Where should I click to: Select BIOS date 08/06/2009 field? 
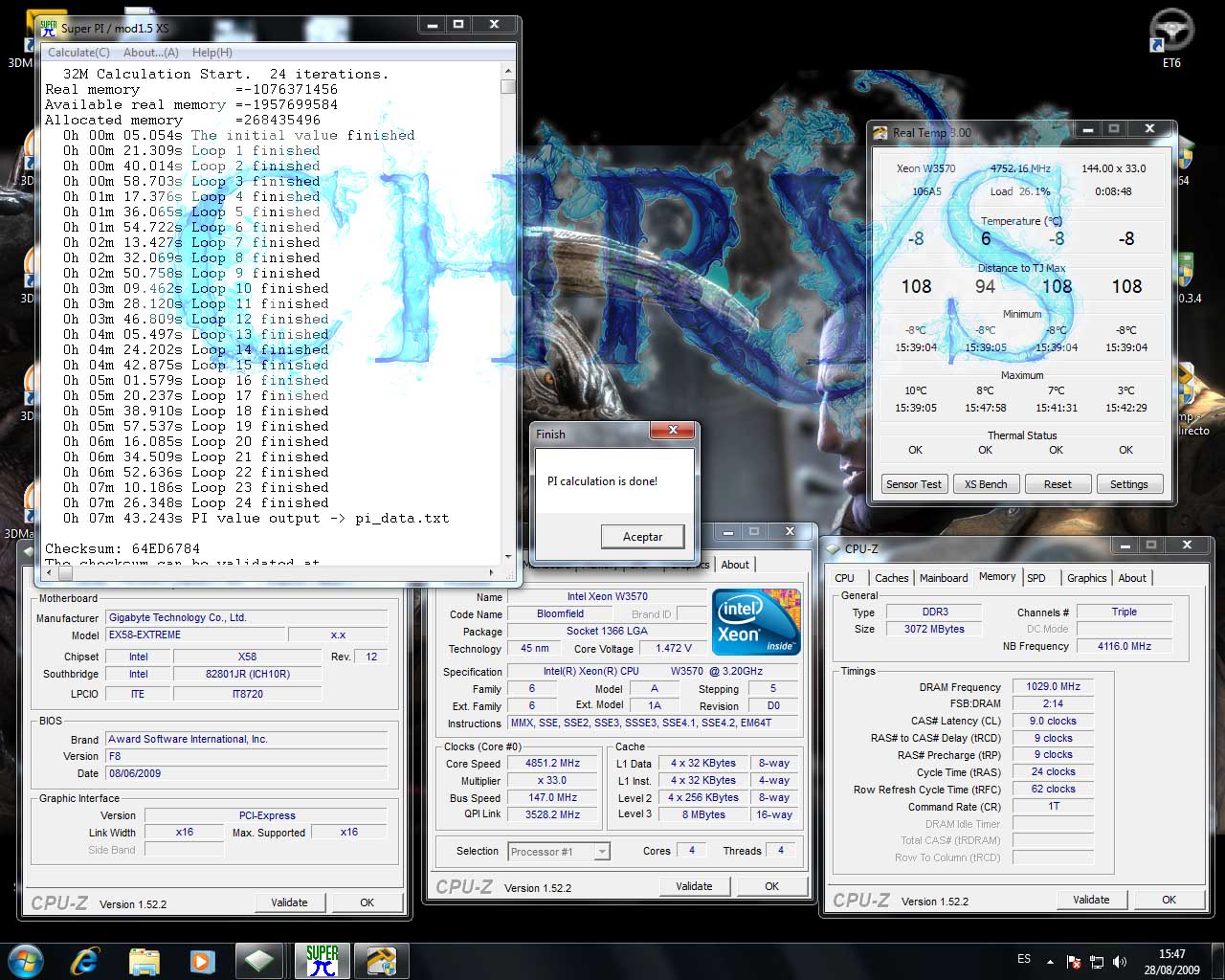[246, 773]
